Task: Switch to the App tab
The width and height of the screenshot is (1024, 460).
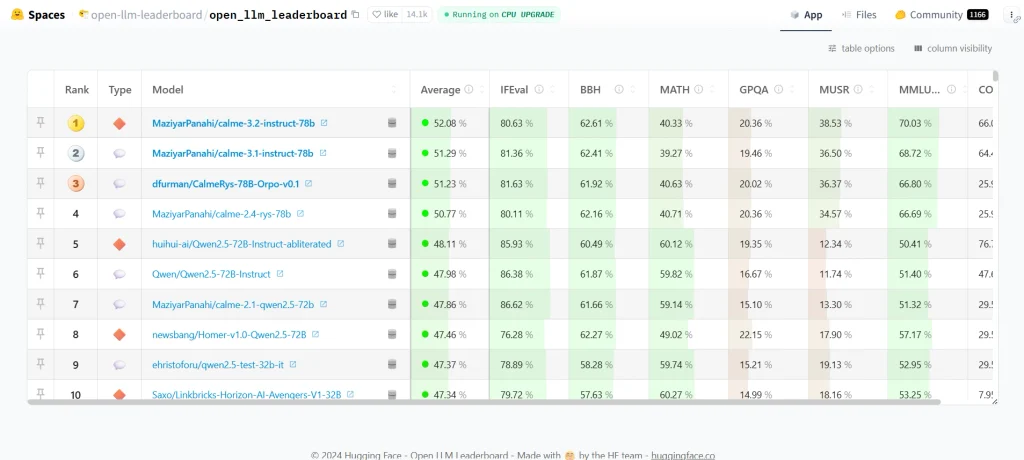Action: pyautogui.click(x=806, y=15)
